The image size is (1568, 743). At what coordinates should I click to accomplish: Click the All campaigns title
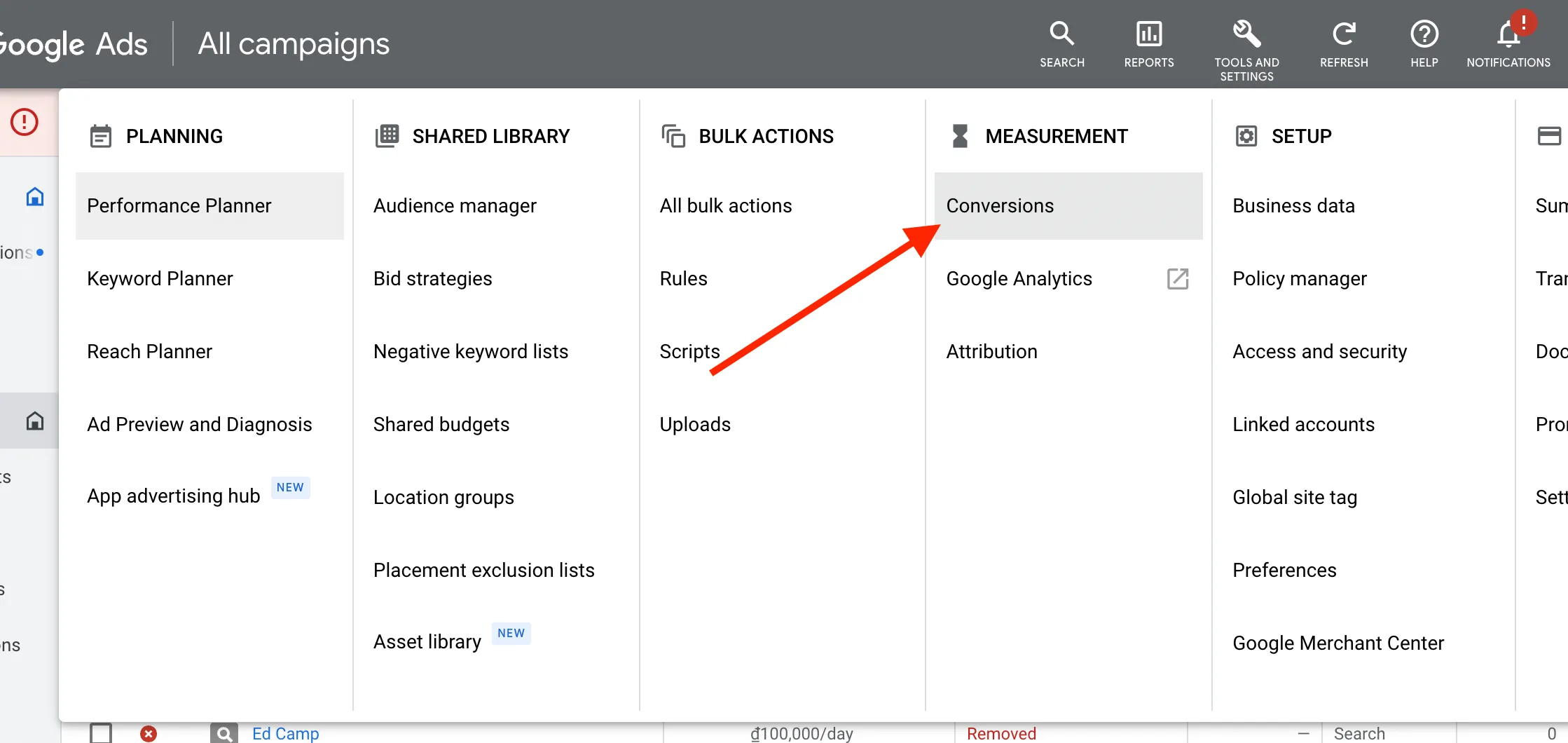coord(294,44)
